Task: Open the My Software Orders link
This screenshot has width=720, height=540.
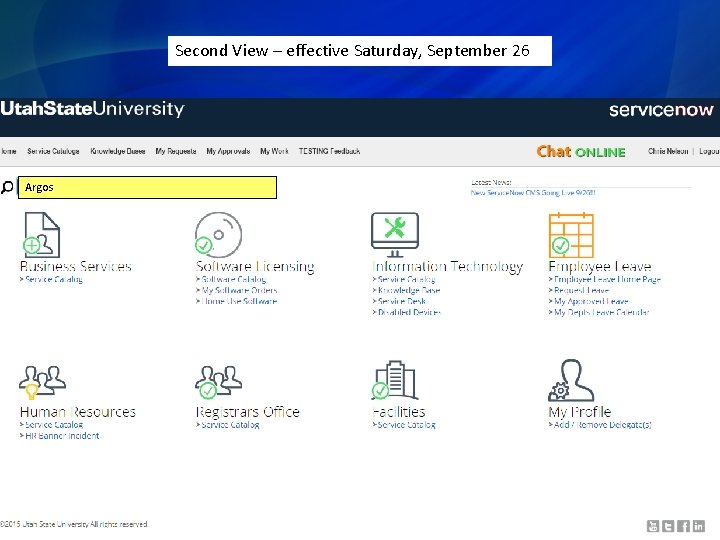Action: coord(239,290)
